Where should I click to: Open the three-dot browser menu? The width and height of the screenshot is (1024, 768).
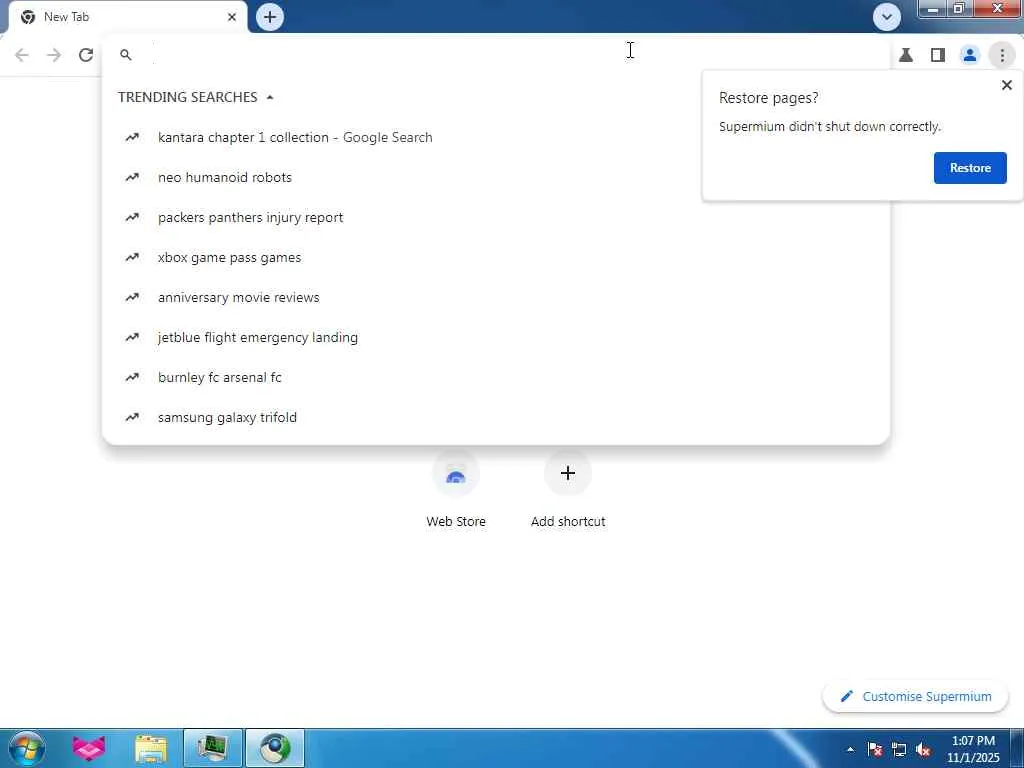pyautogui.click(x=1002, y=55)
